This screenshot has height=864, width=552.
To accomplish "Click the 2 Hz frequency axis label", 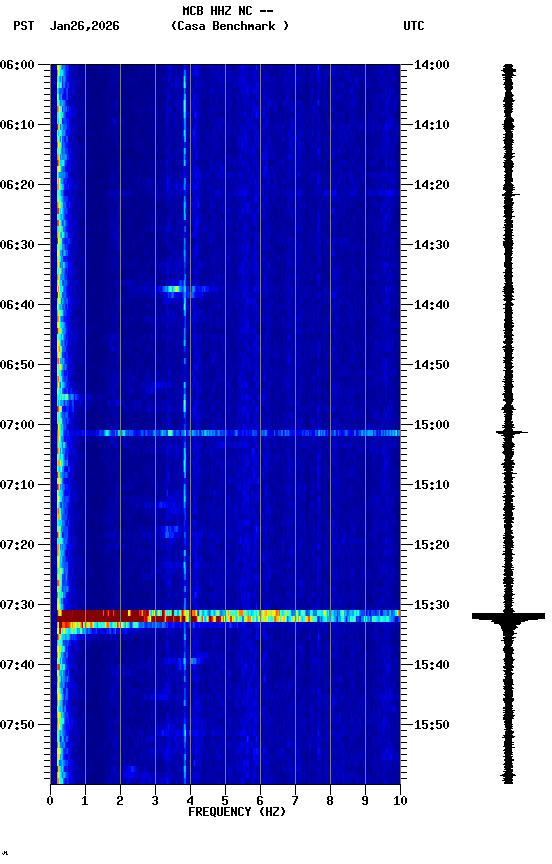I will point(120,801).
